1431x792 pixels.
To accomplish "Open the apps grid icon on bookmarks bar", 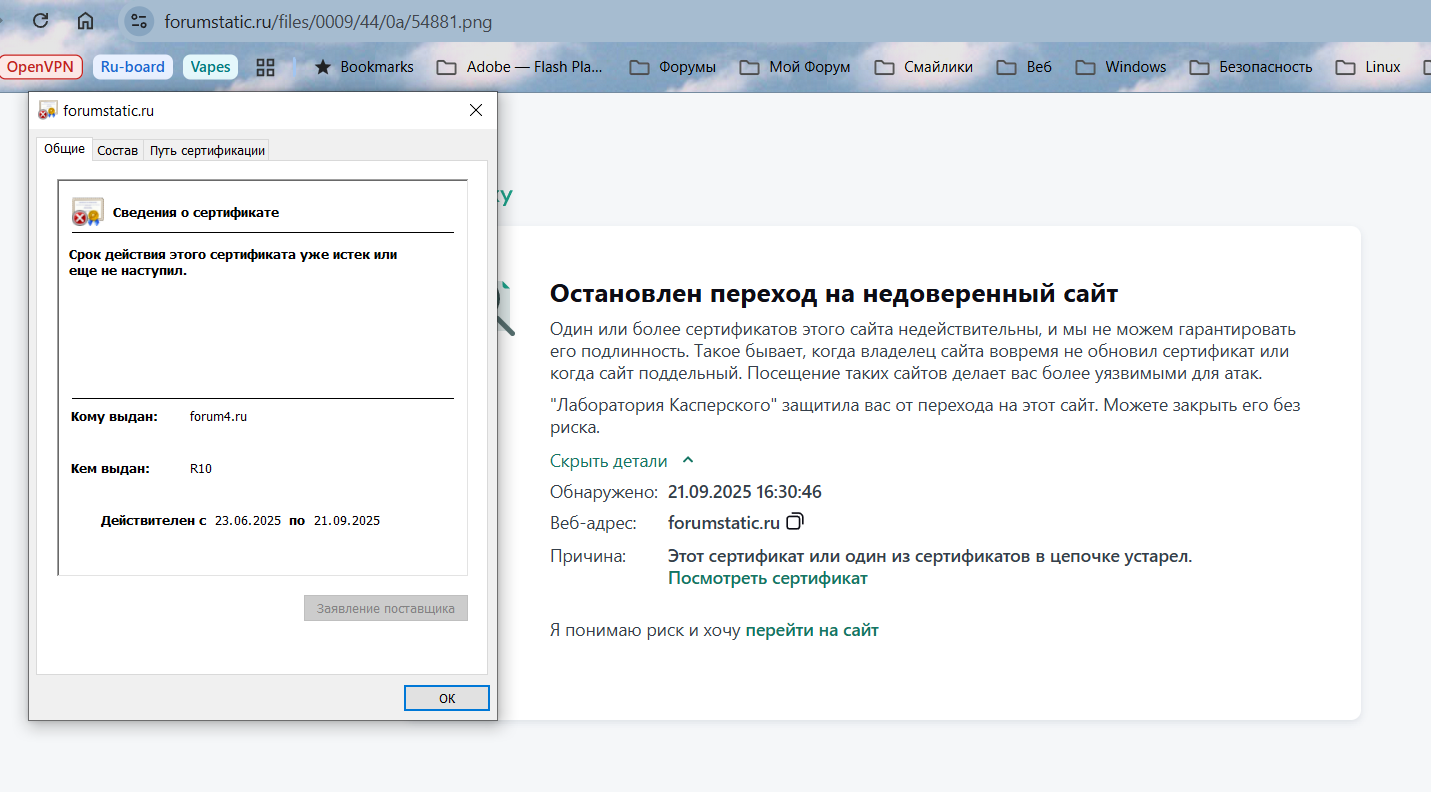I will (x=265, y=66).
